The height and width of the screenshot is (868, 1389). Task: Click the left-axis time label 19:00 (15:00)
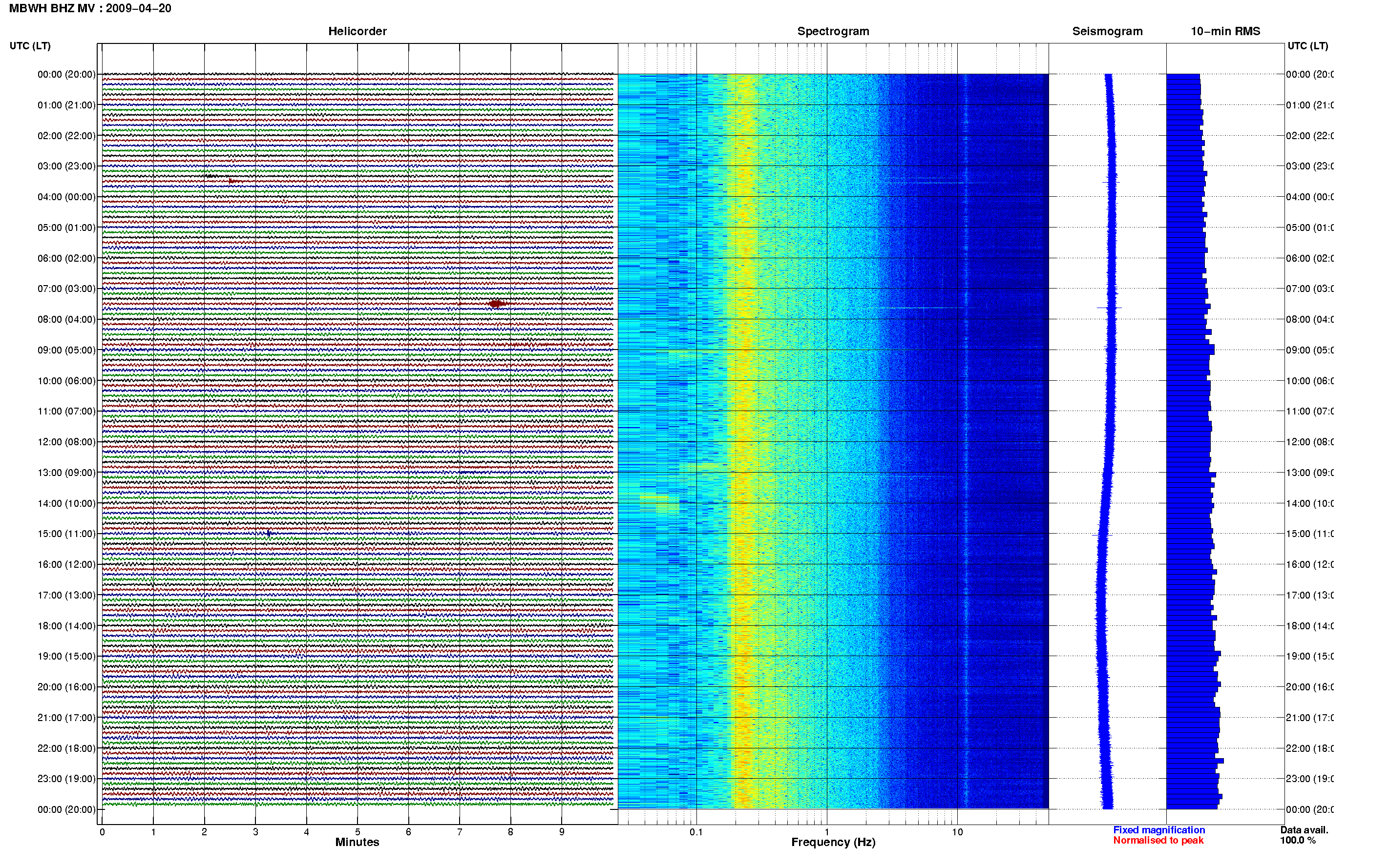click(66, 656)
